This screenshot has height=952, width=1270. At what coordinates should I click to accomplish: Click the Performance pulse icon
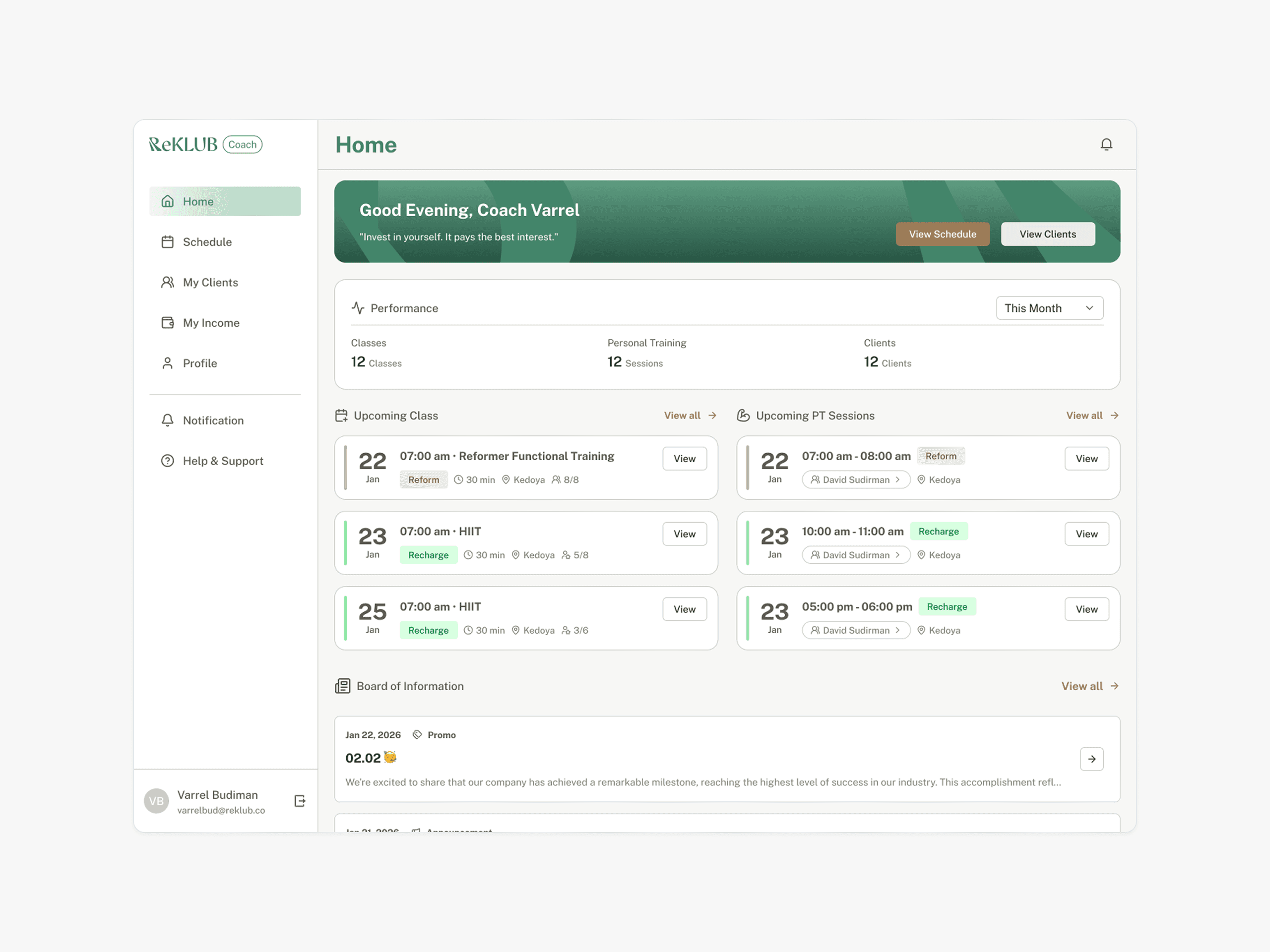[x=358, y=308]
